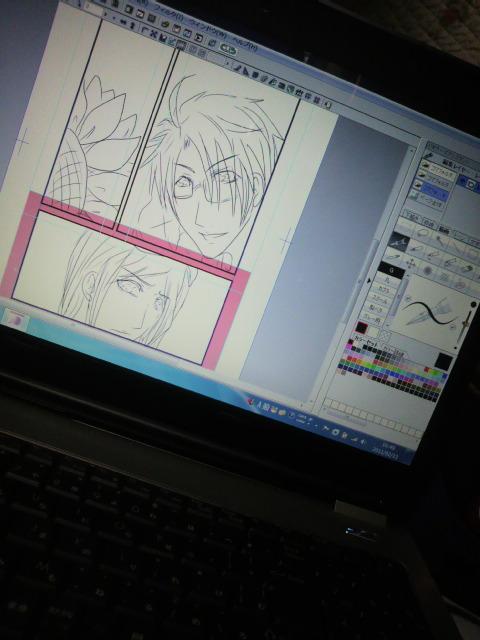Expand the pen options arrow beside pen list

[x=370, y=281]
